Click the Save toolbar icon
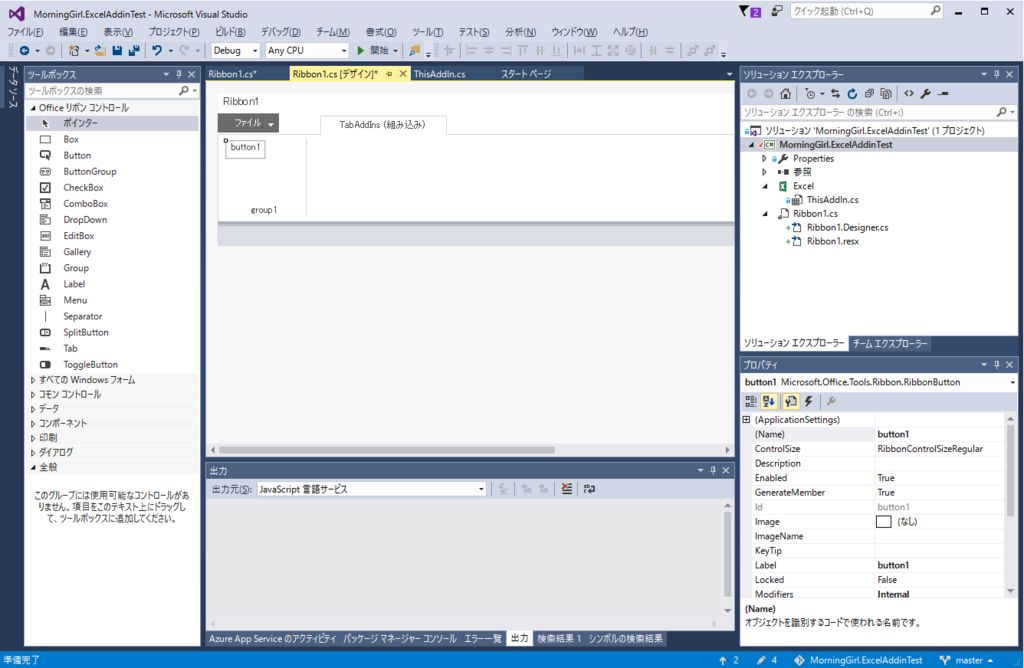The width and height of the screenshot is (1024, 668). (117, 50)
